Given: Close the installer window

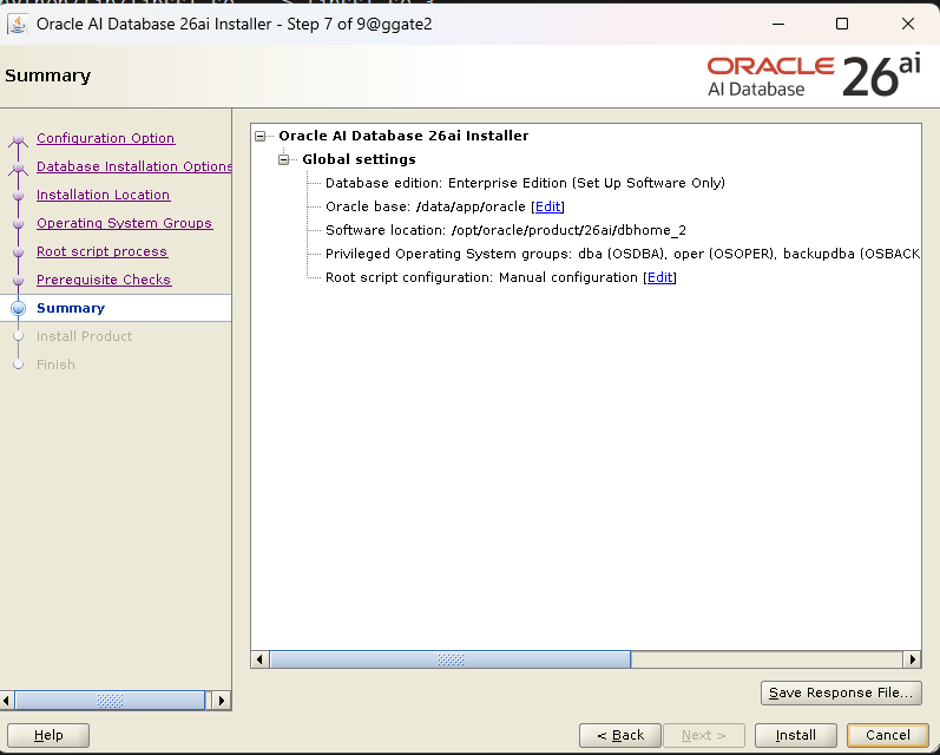Looking at the screenshot, I should coord(908,24).
